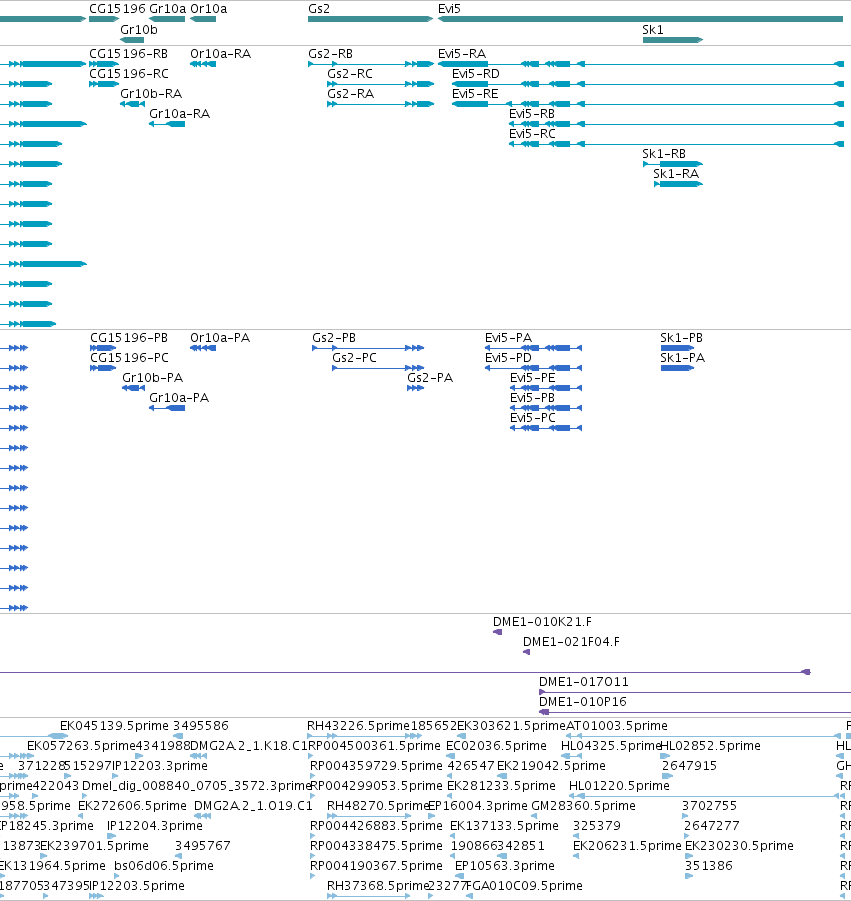Click EST IP12204.3prime
Image resolution: width=851 pixels, height=901 pixels.
tap(155, 826)
